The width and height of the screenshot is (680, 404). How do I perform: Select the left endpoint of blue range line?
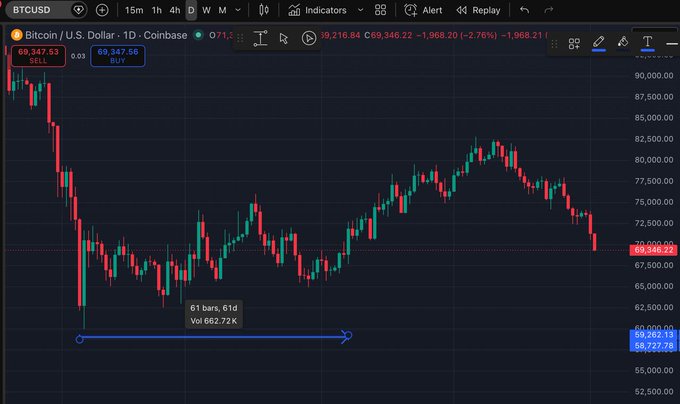(79, 339)
